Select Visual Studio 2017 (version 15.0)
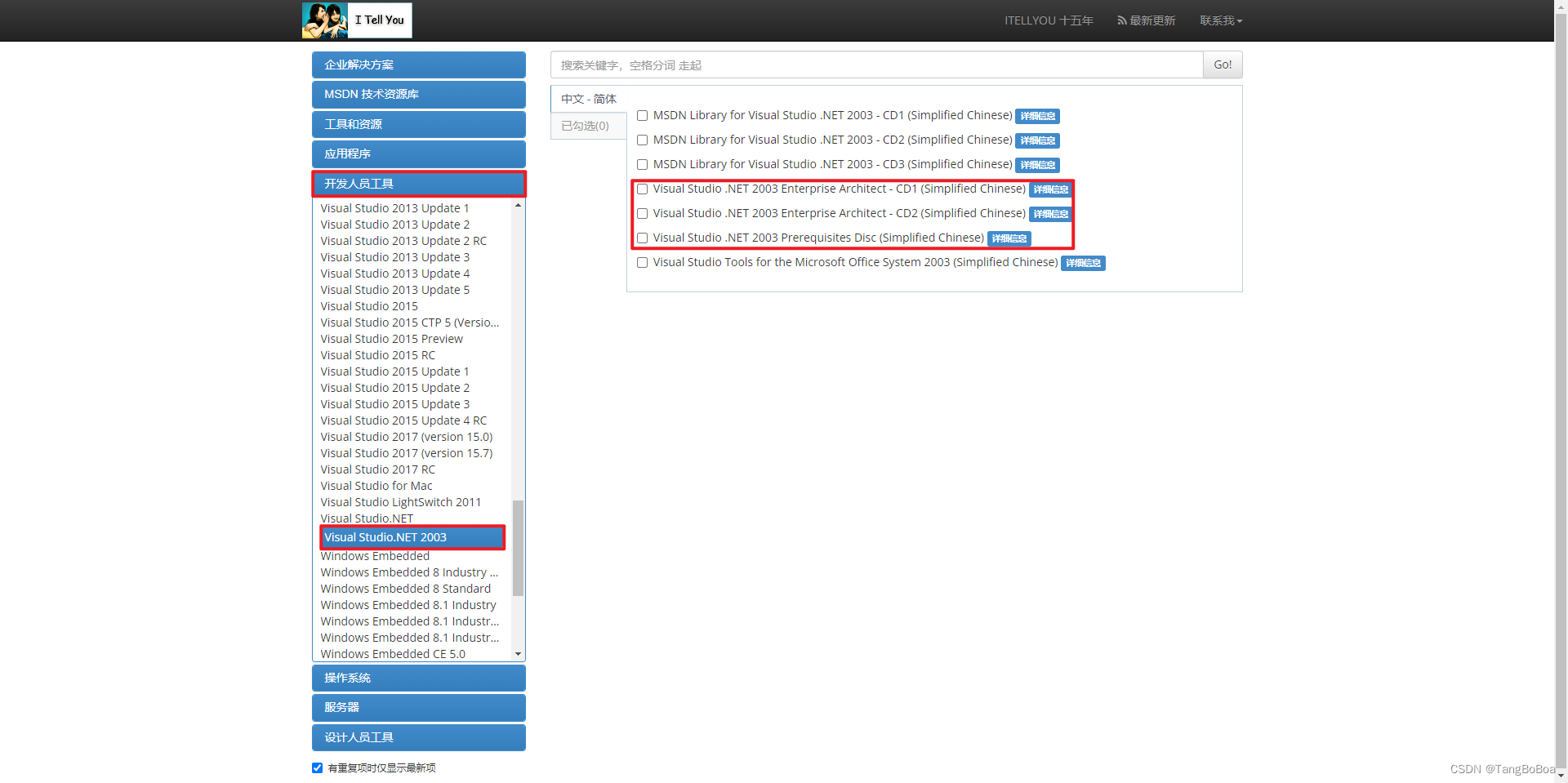This screenshot has width=1568, height=783. pos(407,437)
